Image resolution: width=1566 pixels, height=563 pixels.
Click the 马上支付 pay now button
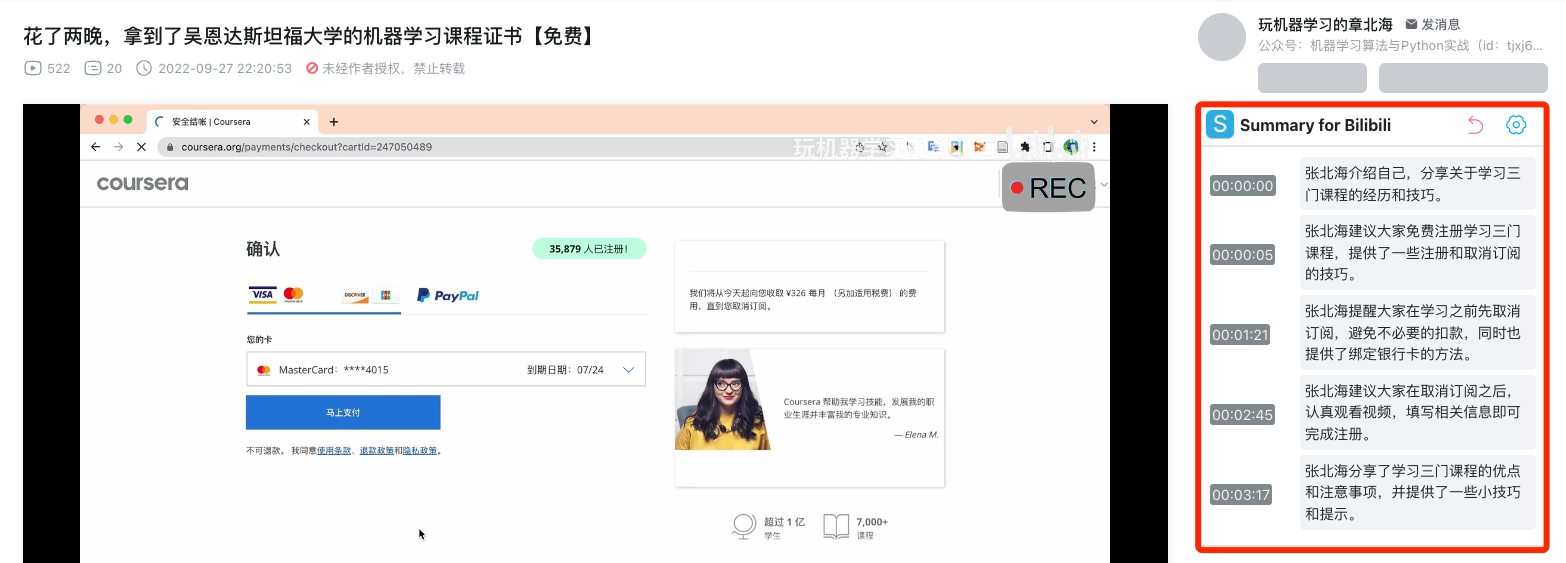pyautogui.click(x=343, y=412)
